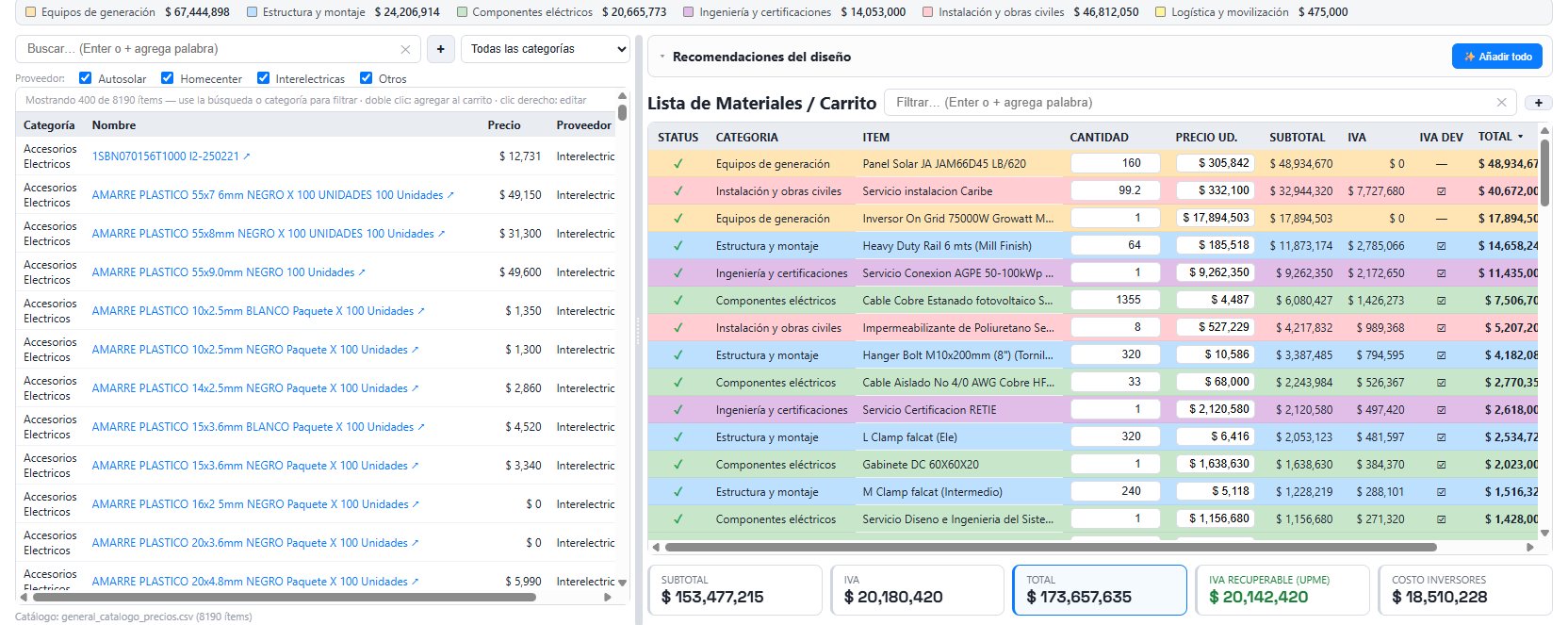Click the plus button beside cart filter
The height and width of the screenshot is (625, 1568).
click(1538, 103)
